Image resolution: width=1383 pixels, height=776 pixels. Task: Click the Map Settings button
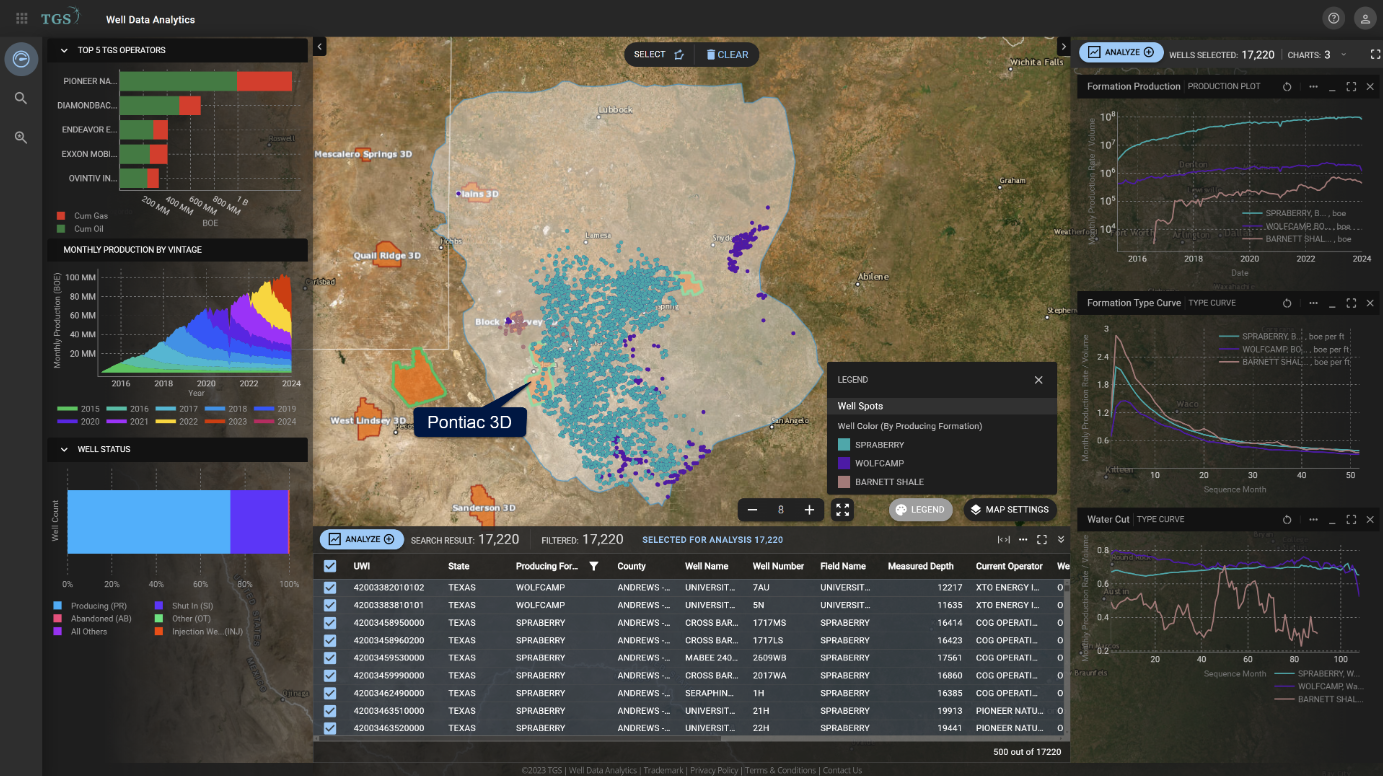tap(1009, 510)
